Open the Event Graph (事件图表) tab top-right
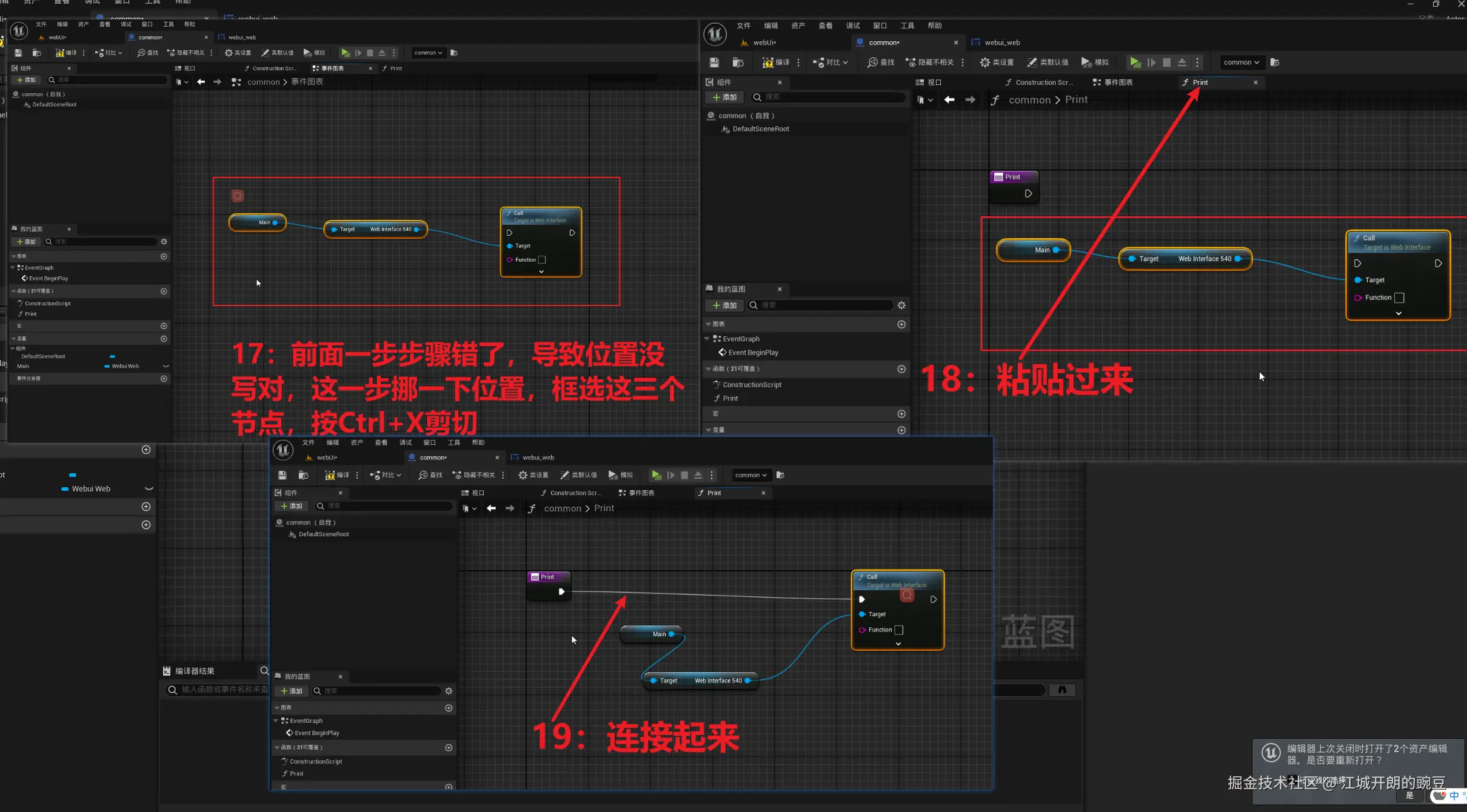 point(1117,82)
